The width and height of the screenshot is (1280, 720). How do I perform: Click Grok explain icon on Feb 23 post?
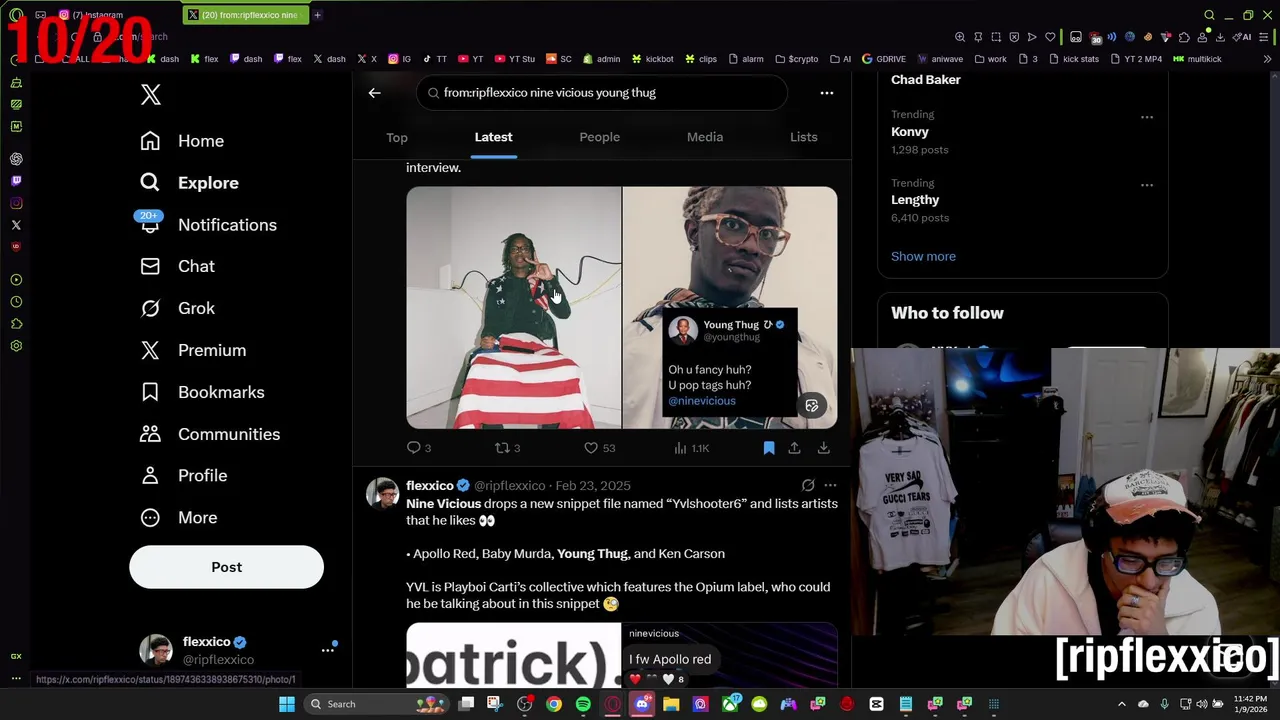808,486
